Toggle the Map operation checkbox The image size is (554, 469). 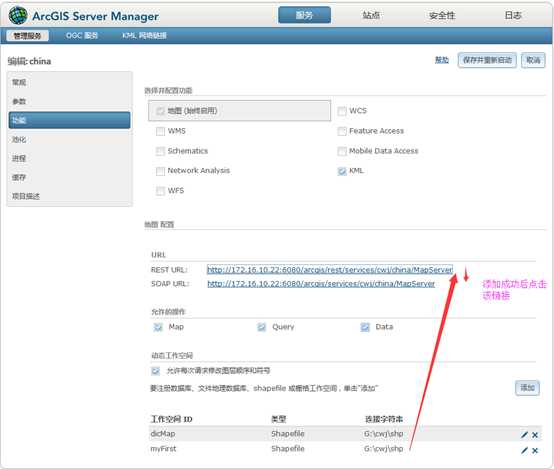tap(158, 327)
